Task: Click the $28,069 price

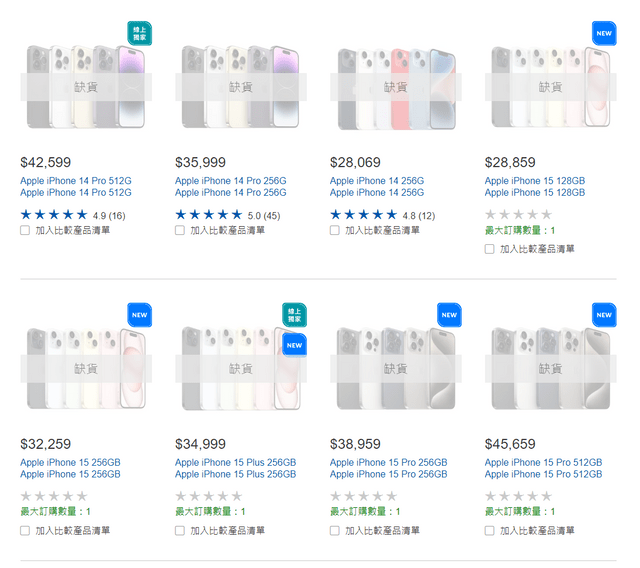Action: pyautogui.click(x=355, y=162)
